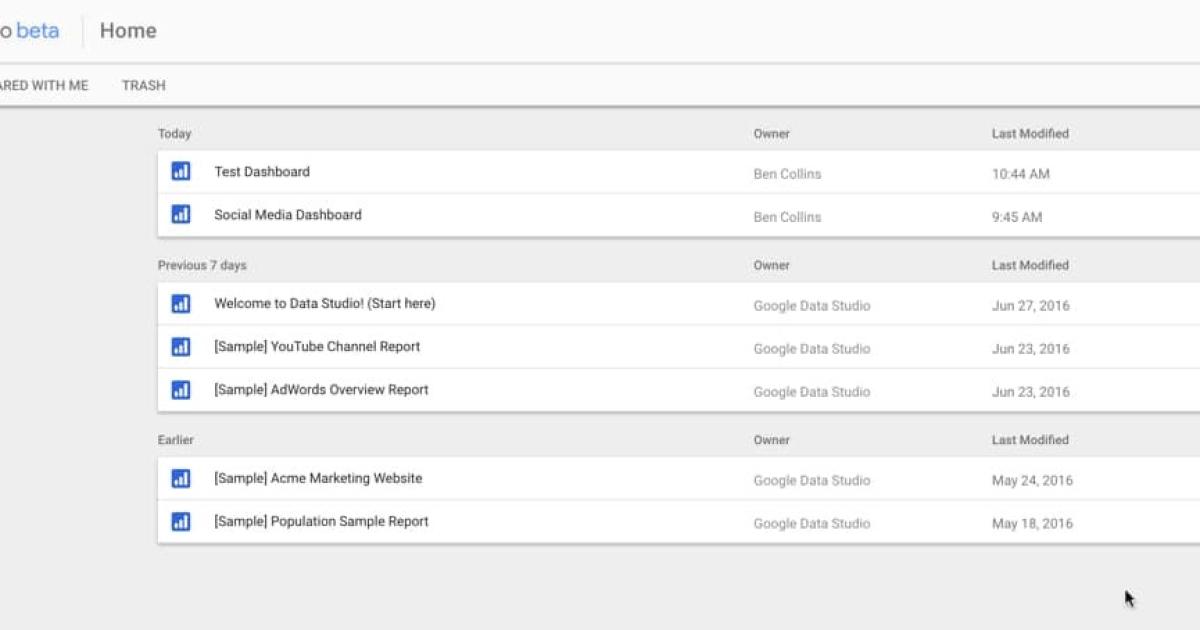Click the AdWords Overview Report icon

pyautogui.click(x=181, y=390)
